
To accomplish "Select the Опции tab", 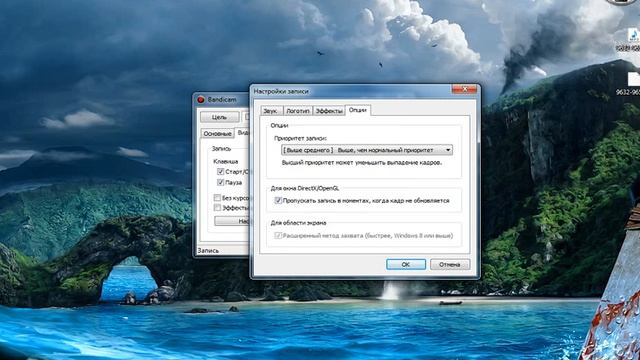I will pos(358,110).
